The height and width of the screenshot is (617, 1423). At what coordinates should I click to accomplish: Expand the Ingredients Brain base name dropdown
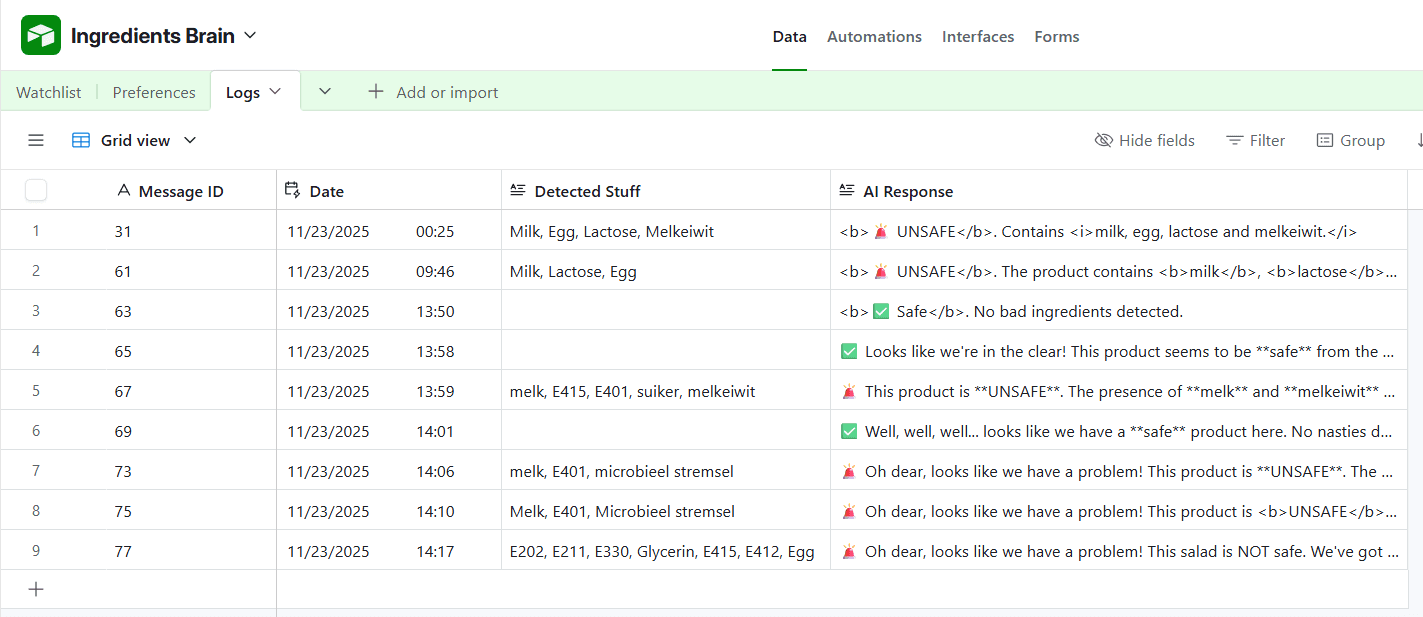point(250,36)
